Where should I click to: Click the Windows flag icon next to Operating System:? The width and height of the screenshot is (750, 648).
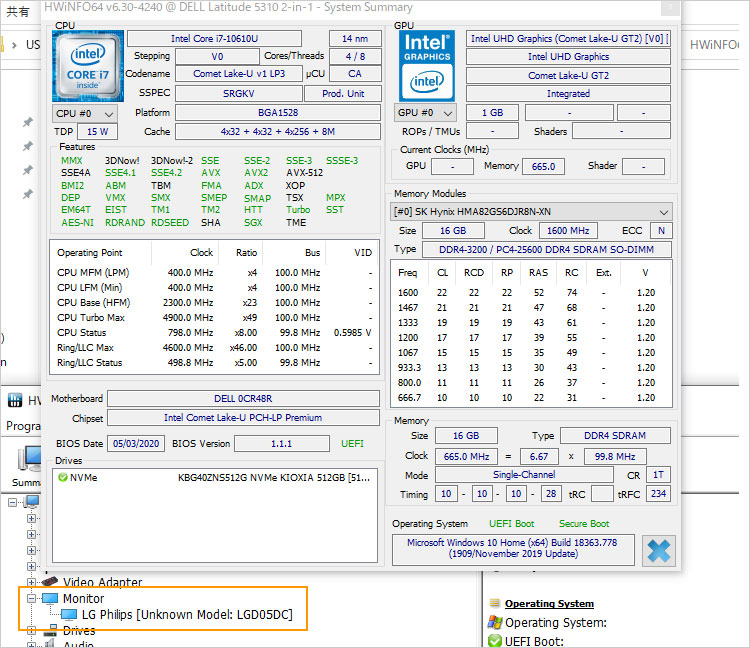(495, 622)
